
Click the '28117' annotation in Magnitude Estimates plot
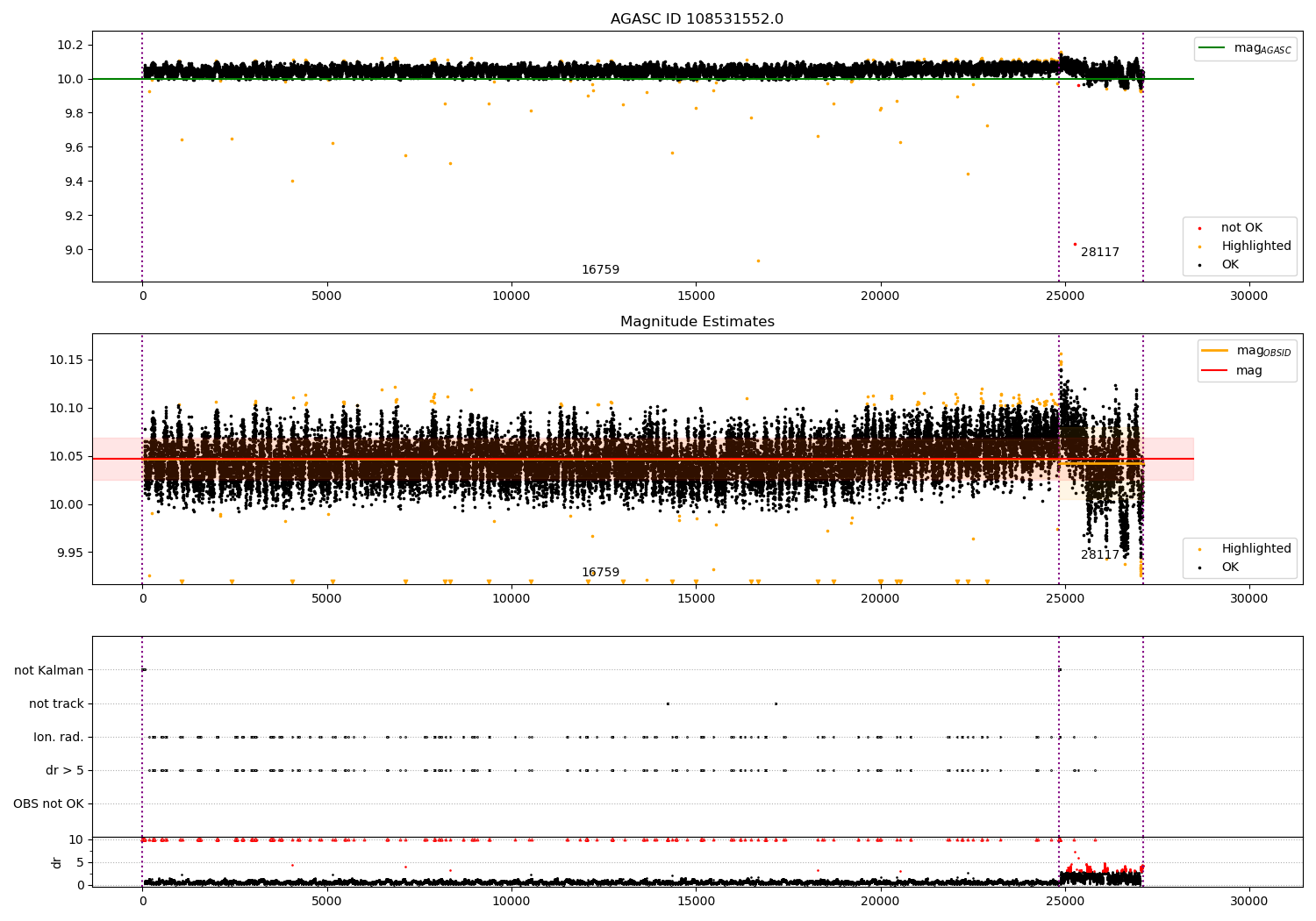[x=1100, y=555]
